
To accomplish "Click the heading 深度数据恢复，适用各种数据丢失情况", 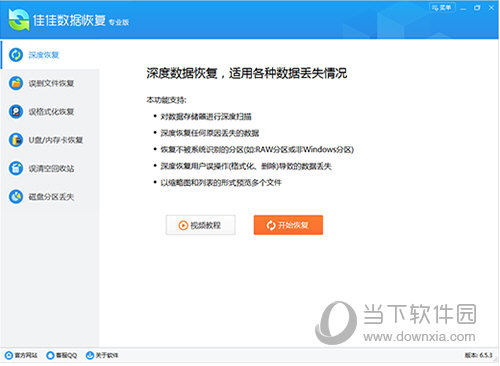I will 247,73.
